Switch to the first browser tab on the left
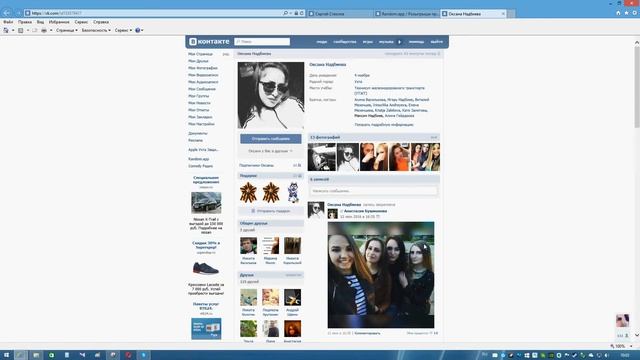 click(340, 13)
